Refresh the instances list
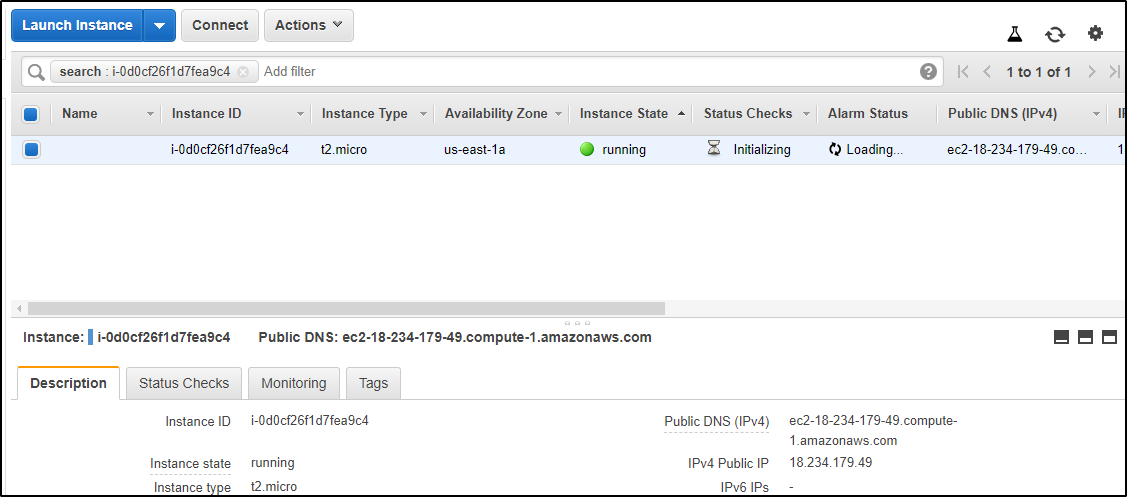Viewport: 1127px width, 497px height. click(1055, 34)
